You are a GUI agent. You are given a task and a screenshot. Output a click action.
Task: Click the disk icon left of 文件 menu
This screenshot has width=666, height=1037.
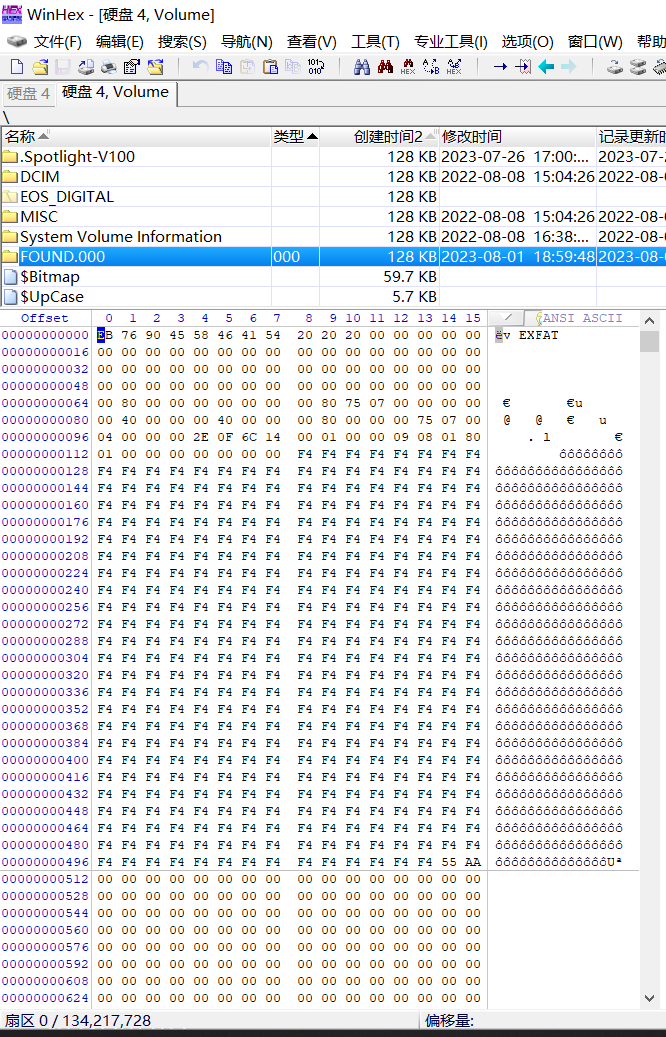click(x=17, y=42)
